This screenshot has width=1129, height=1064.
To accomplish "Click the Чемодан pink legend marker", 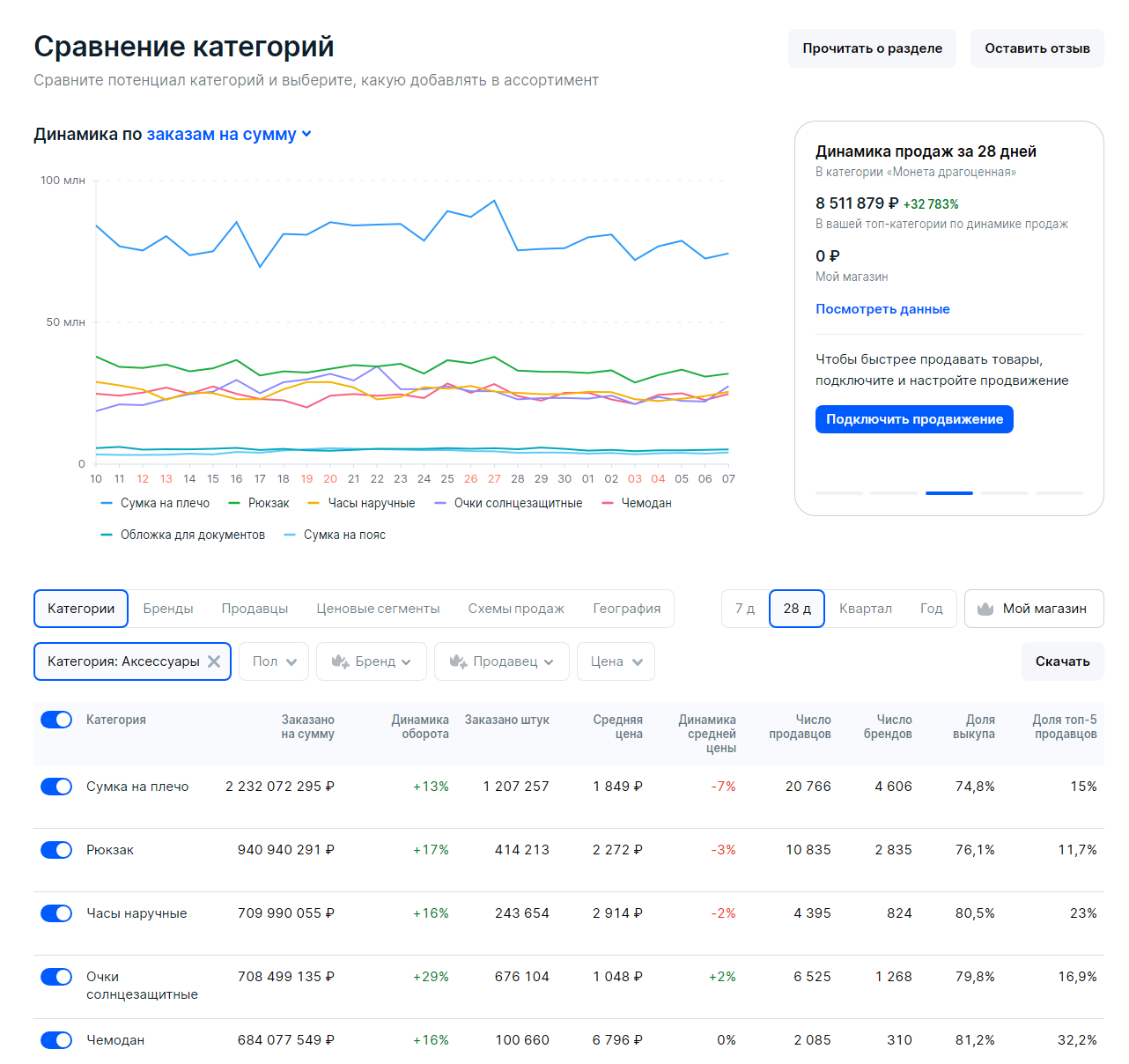I will pos(608,503).
